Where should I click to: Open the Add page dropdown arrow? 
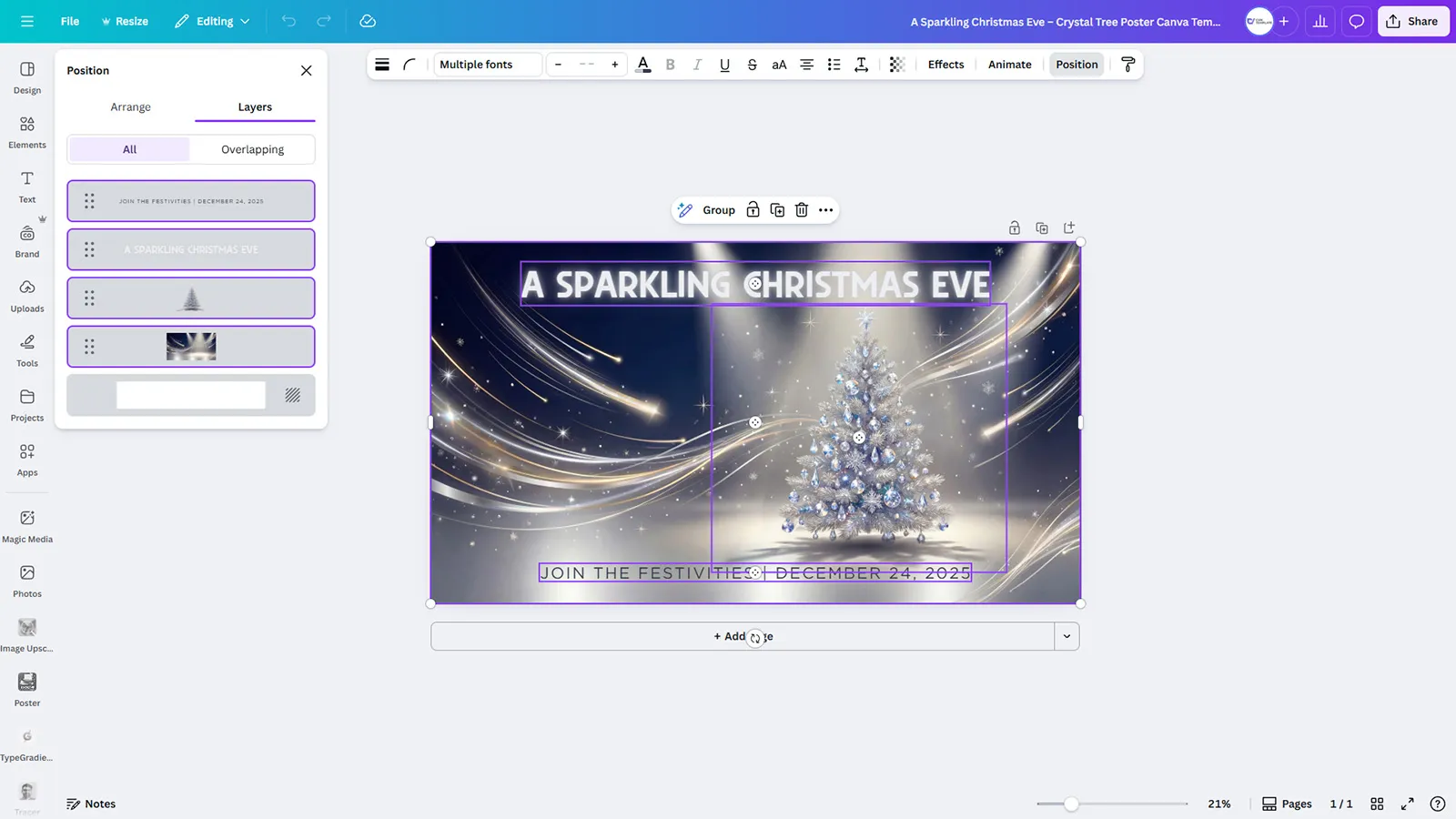point(1066,636)
